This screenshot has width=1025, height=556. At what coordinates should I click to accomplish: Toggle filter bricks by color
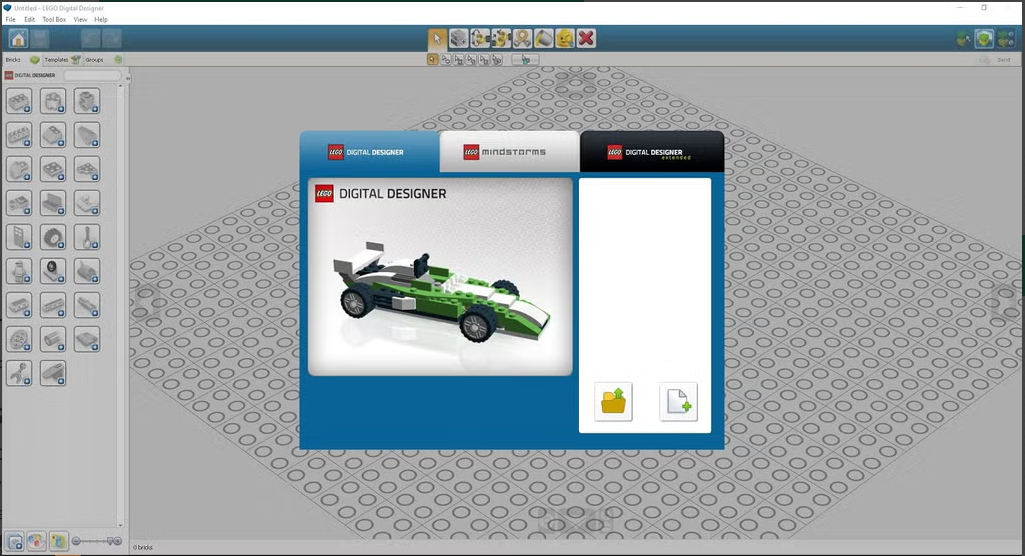click(37, 542)
